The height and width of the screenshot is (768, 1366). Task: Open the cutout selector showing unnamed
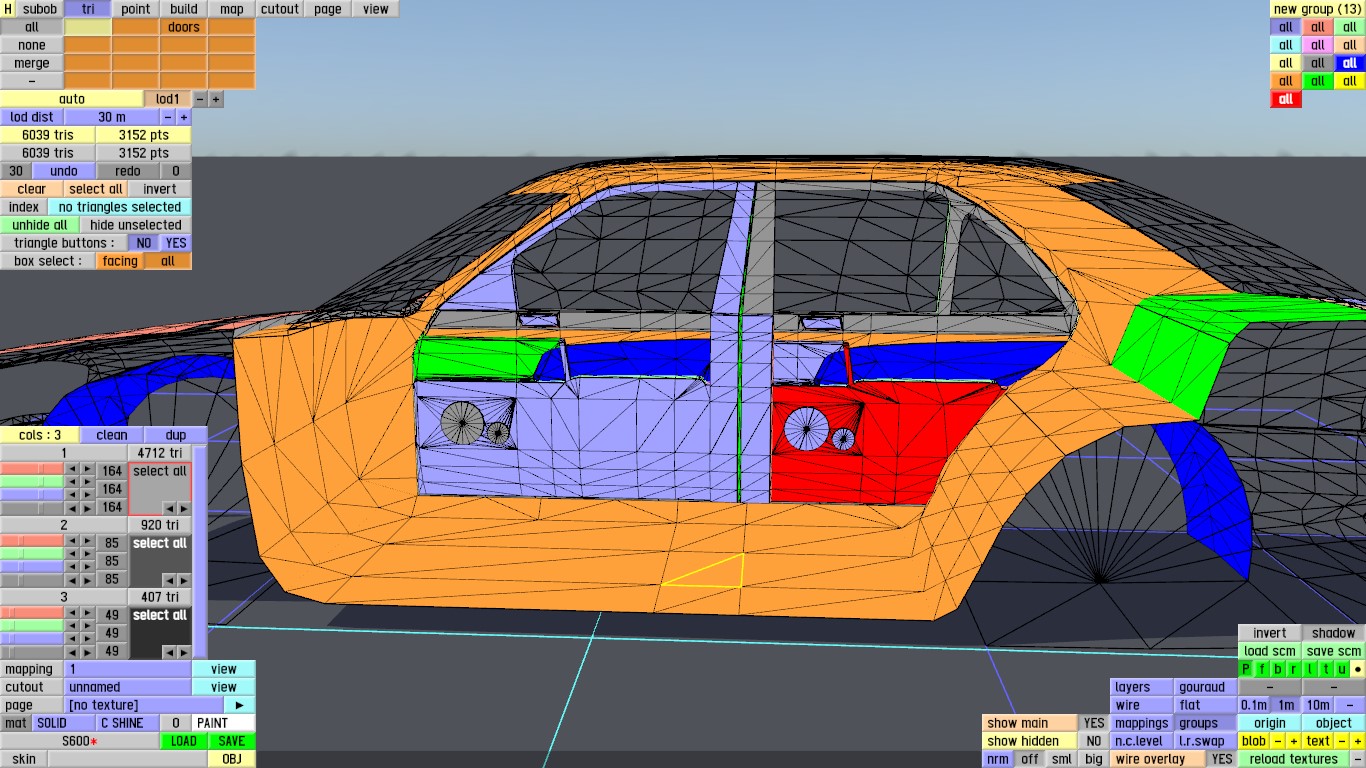pos(128,687)
